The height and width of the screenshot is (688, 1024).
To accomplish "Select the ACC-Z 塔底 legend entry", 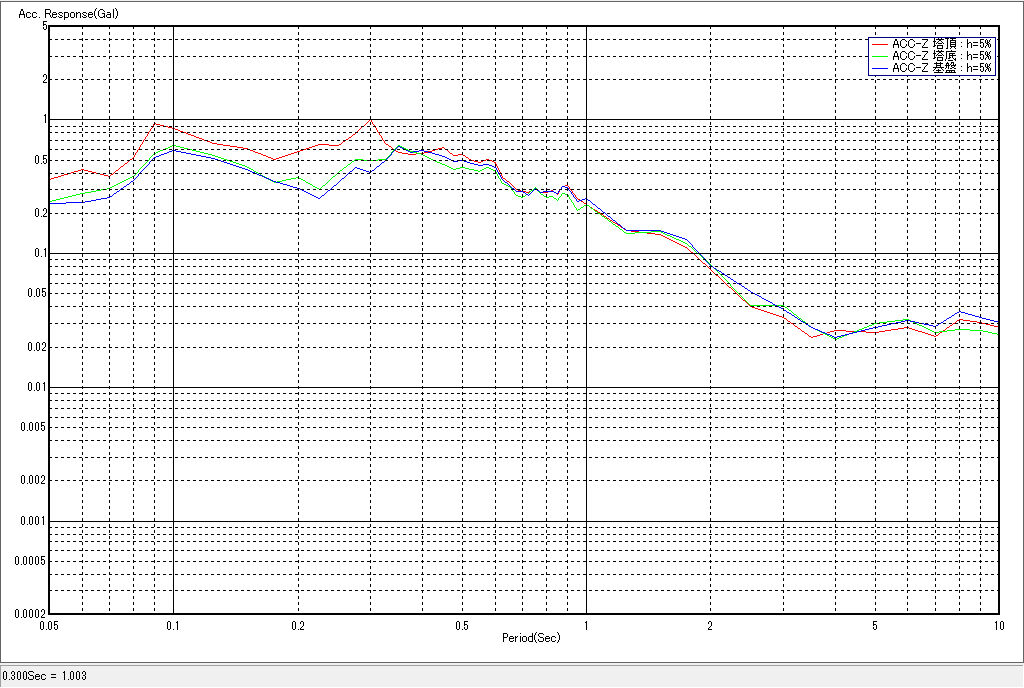I will (941, 56).
